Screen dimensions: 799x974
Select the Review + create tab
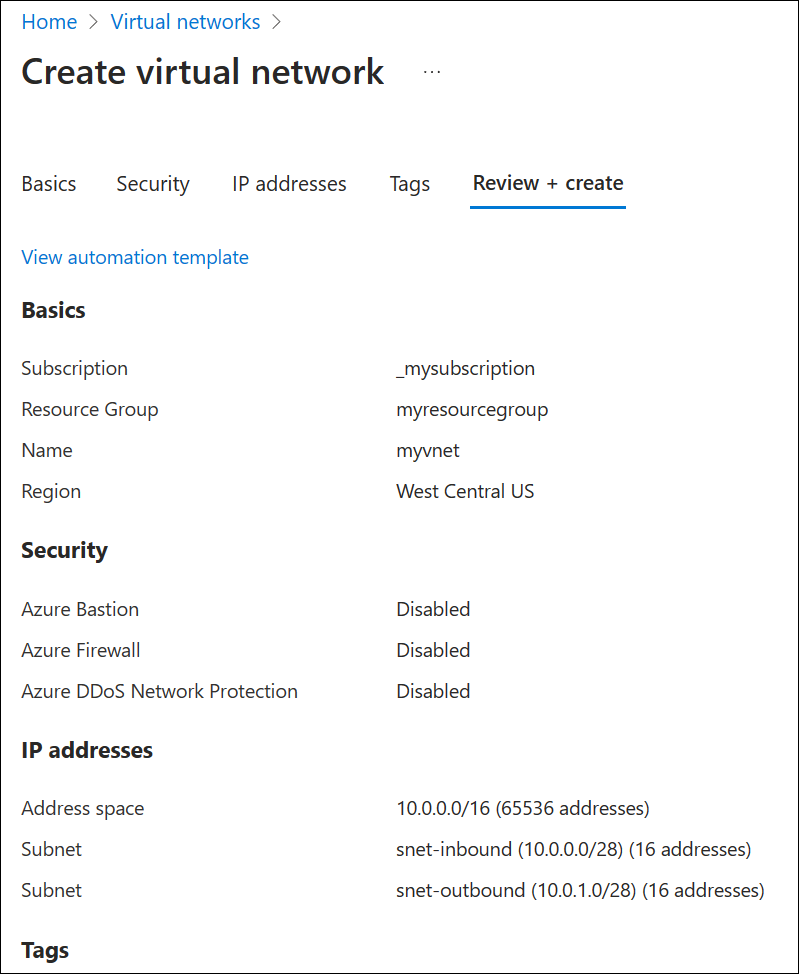(547, 183)
